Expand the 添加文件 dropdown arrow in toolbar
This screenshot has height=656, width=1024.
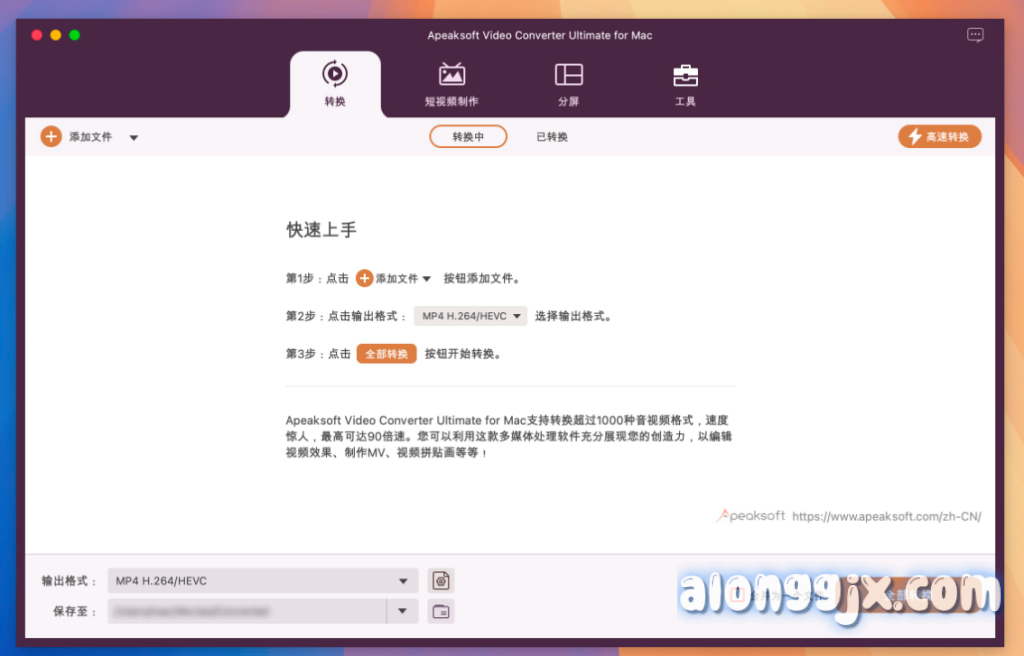click(134, 138)
